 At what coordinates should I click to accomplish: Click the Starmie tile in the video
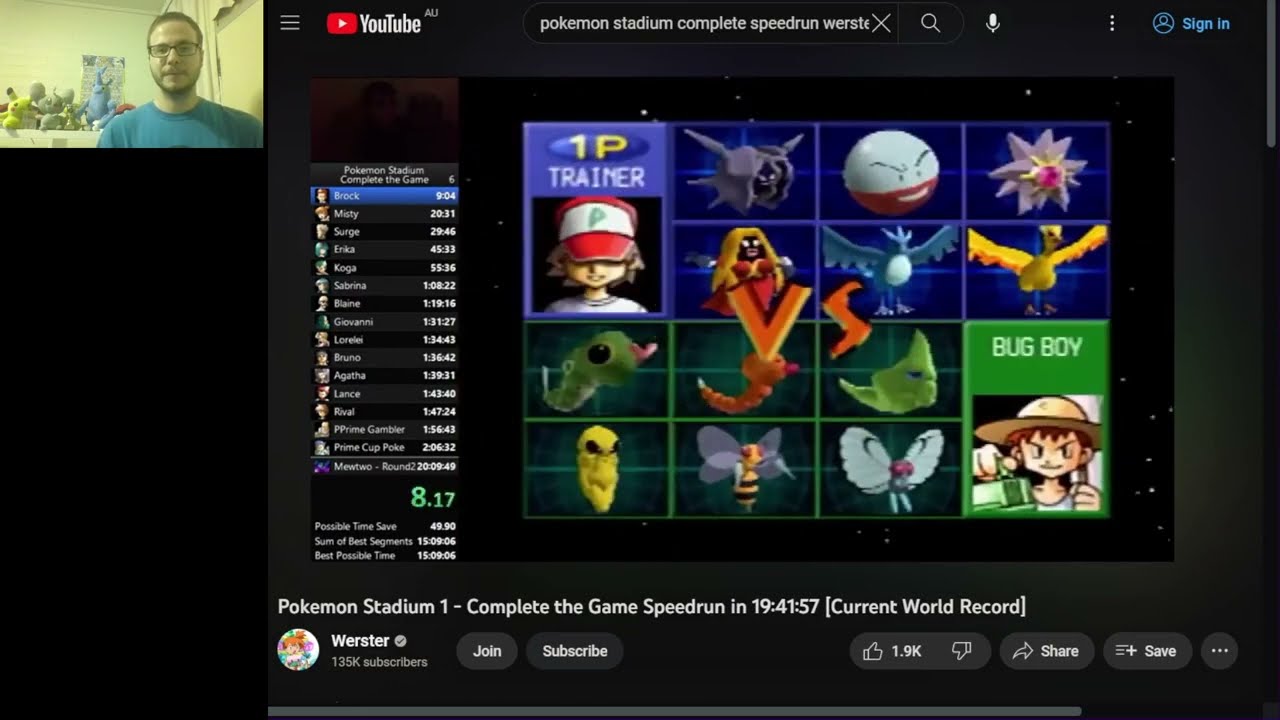pos(1037,172)
